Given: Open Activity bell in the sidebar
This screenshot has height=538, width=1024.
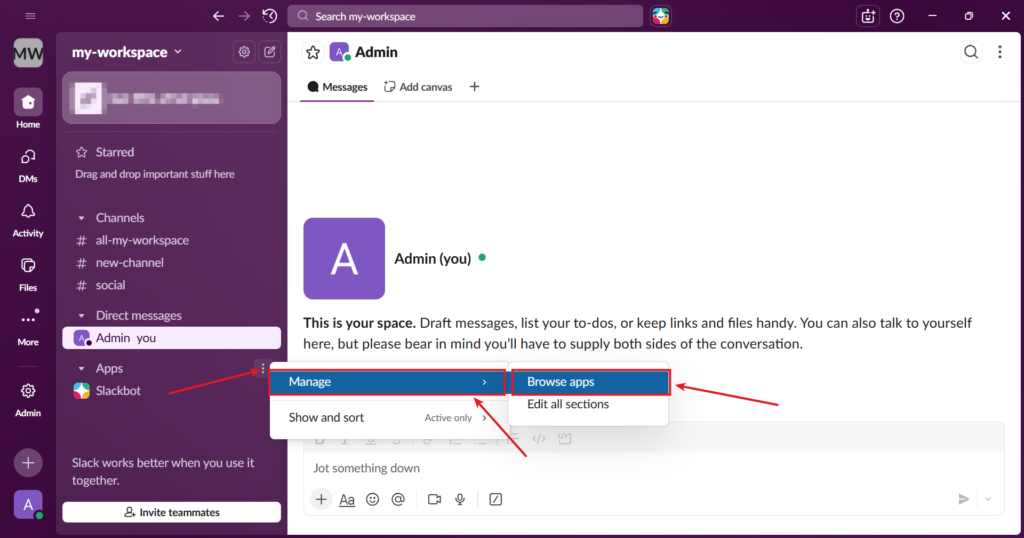Looking at the screenshot, I should [28, 219].
